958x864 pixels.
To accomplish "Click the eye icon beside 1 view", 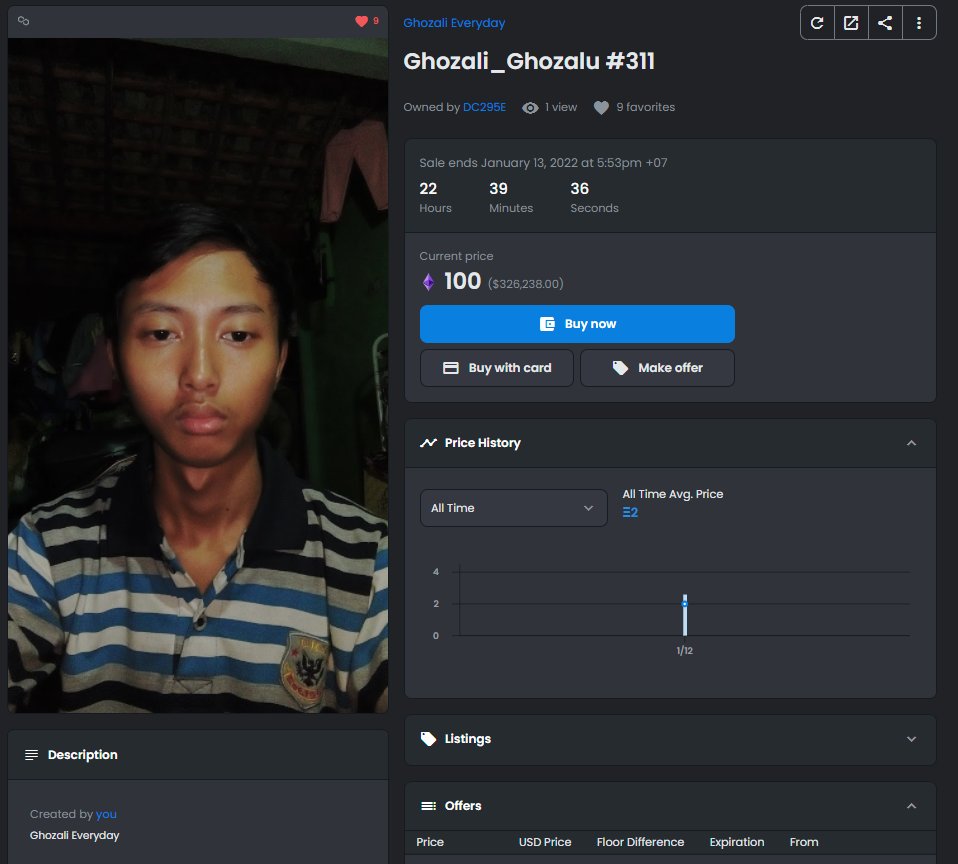I will (x=530, y=108).
